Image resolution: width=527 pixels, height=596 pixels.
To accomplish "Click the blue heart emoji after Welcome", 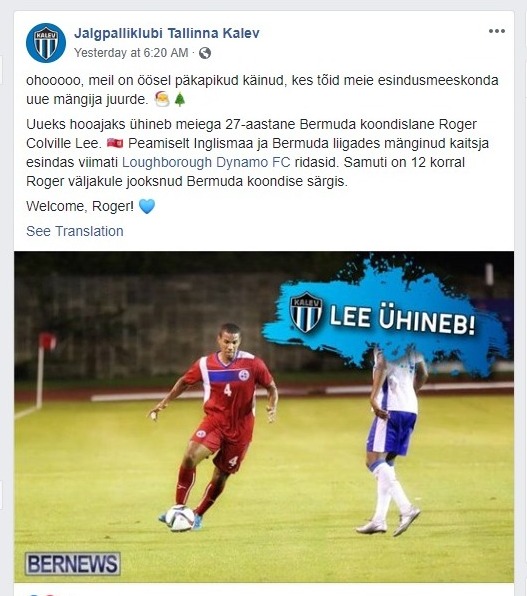I will coord(147,206).
